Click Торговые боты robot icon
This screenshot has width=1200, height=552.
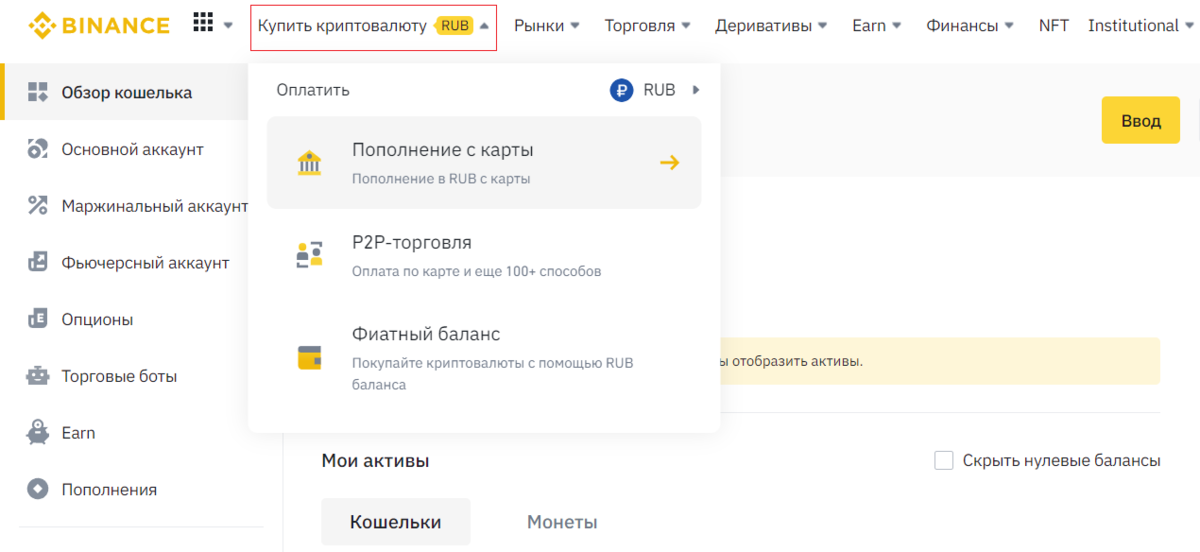pos(38,376)
